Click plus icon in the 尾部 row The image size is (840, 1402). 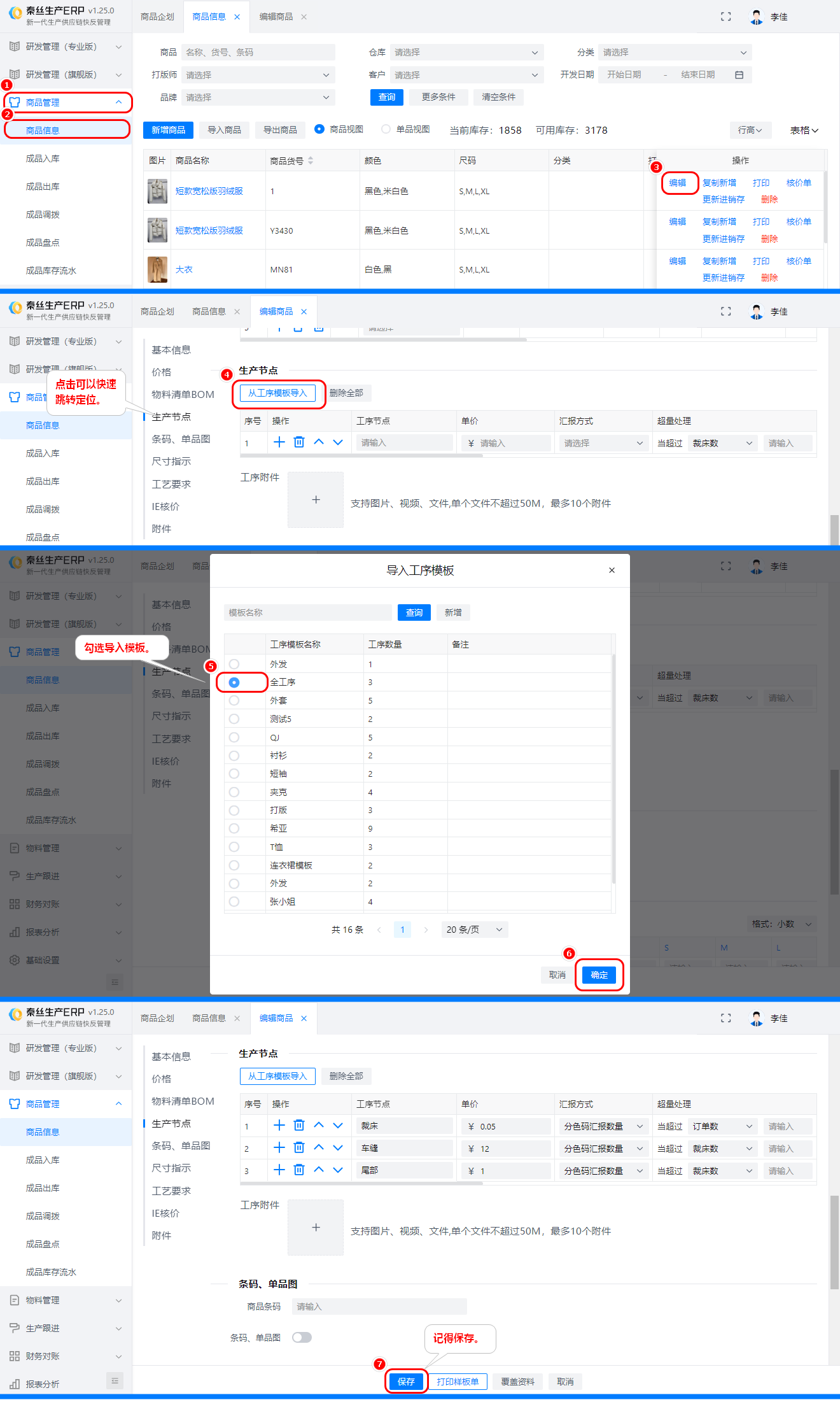tap(279, 1170)
